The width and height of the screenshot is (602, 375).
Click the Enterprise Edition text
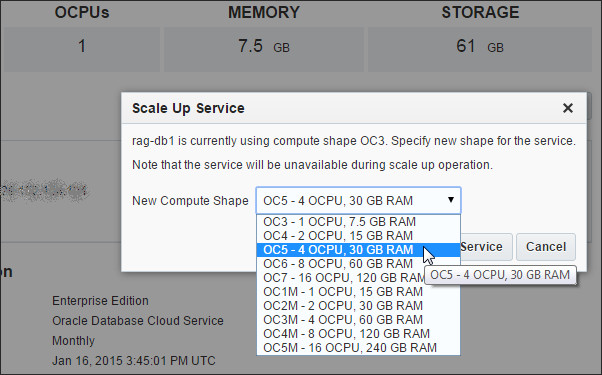[x=100, y=301]
